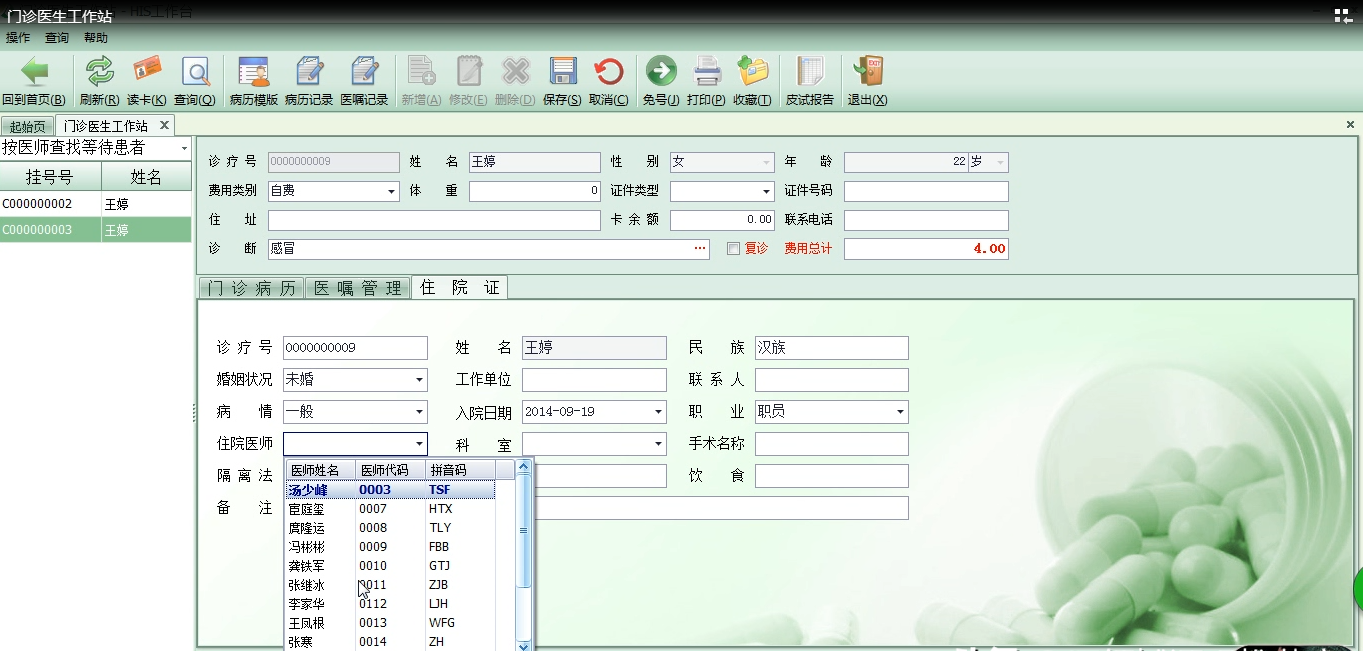Click the scroll-down arrow of doctor list
Image resolution: width=1363 pixels, height=651 pixels.
coord(524,645)
